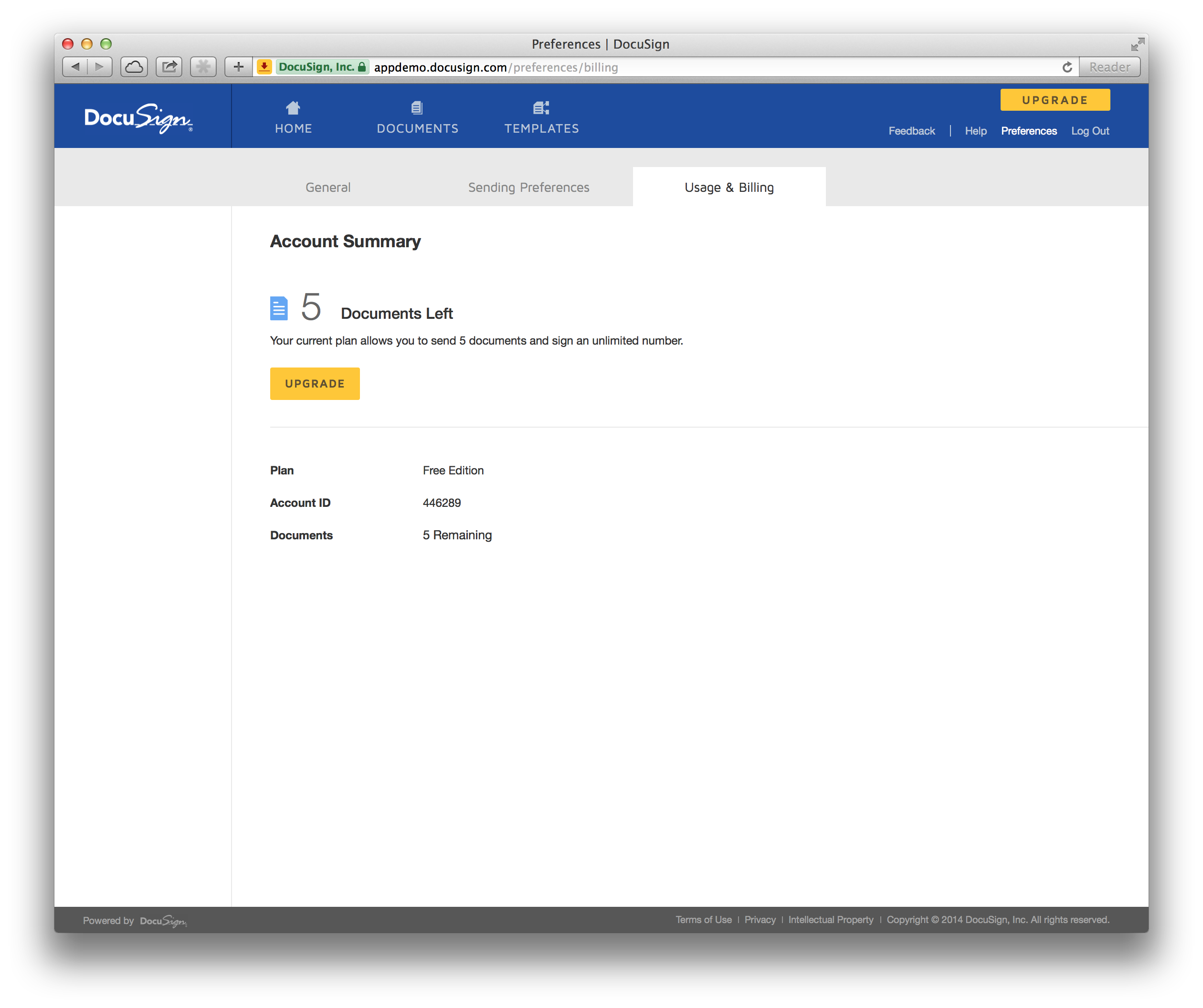Image resolution: width=1203 pixels, height=1008 pixels.
Task: Click the download badge next to DocuSign, Inc.
Action: [264, 67]
